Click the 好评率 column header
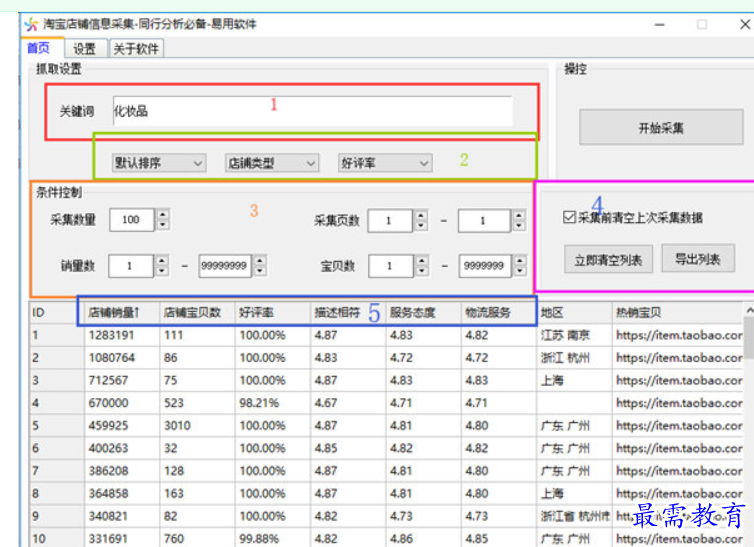This screenshot has width=754, height=547. 273,312
